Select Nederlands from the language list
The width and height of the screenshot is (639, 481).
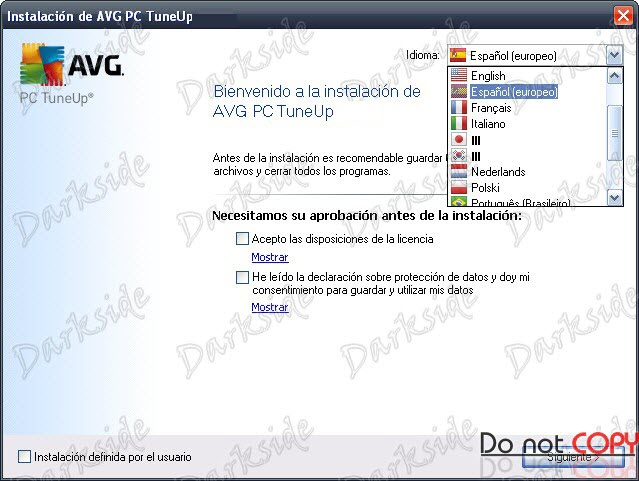498,172
